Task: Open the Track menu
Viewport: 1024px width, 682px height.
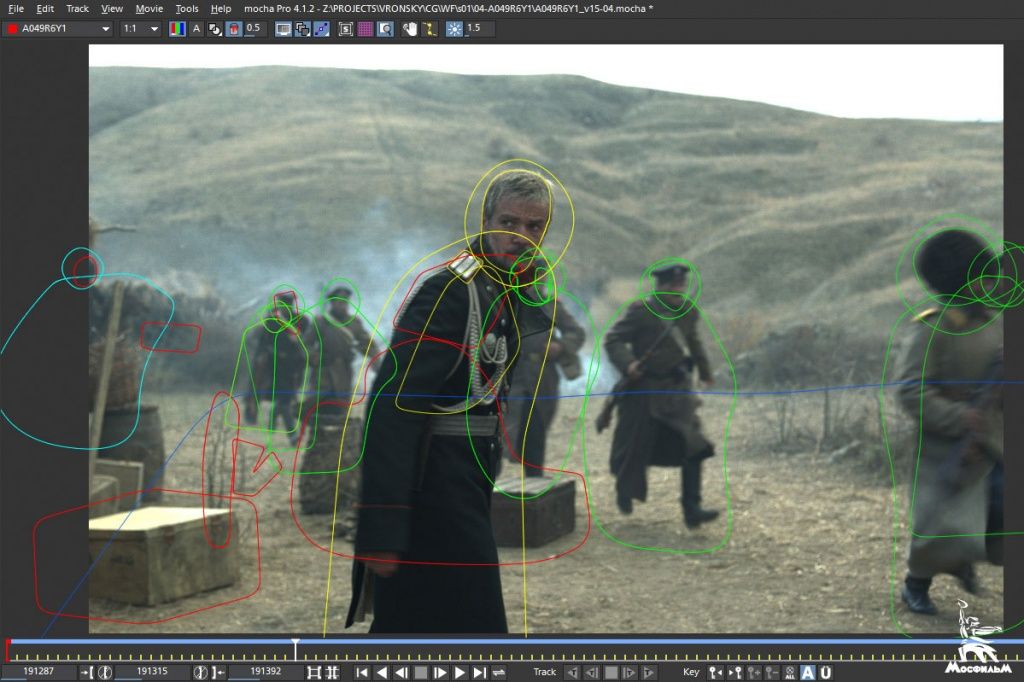Action: [77, 8]
